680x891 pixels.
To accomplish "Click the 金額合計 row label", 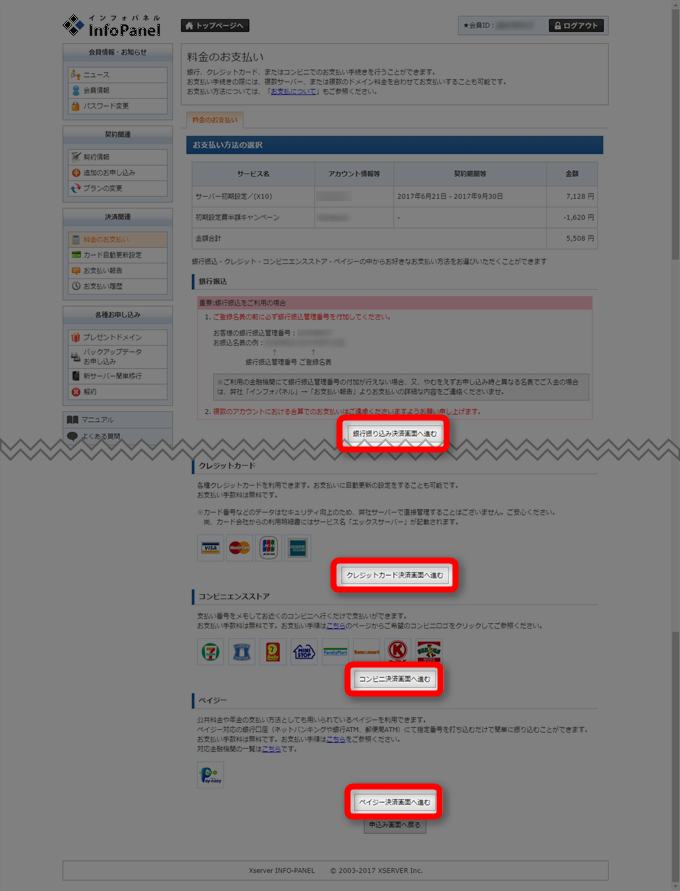I will coord(208,239).
